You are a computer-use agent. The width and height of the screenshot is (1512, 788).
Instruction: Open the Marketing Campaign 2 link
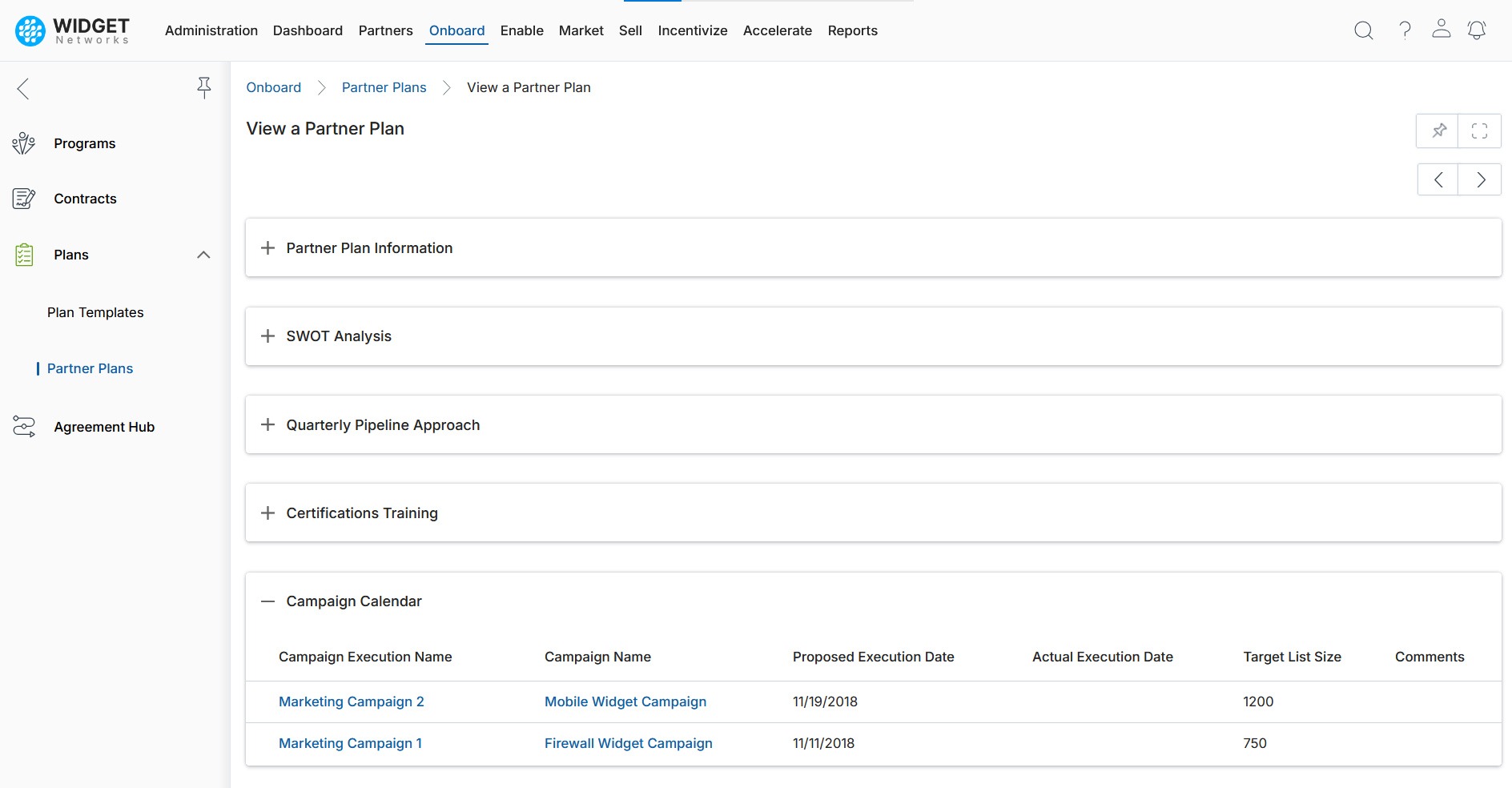point(351,702)
